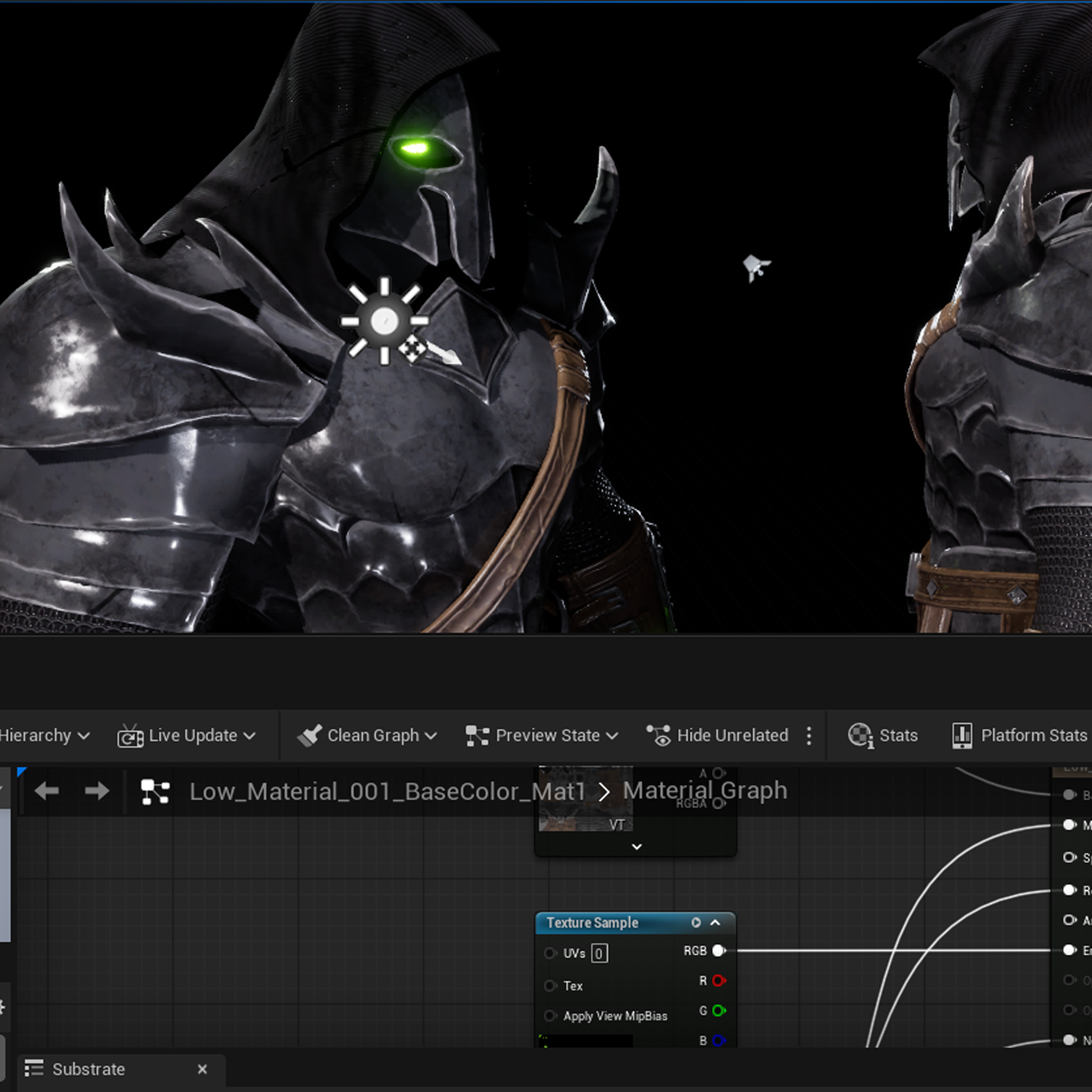
Task: Click the UVs input pin on Texture Sample
Action: pyautogui.click(x=549, y=953)
